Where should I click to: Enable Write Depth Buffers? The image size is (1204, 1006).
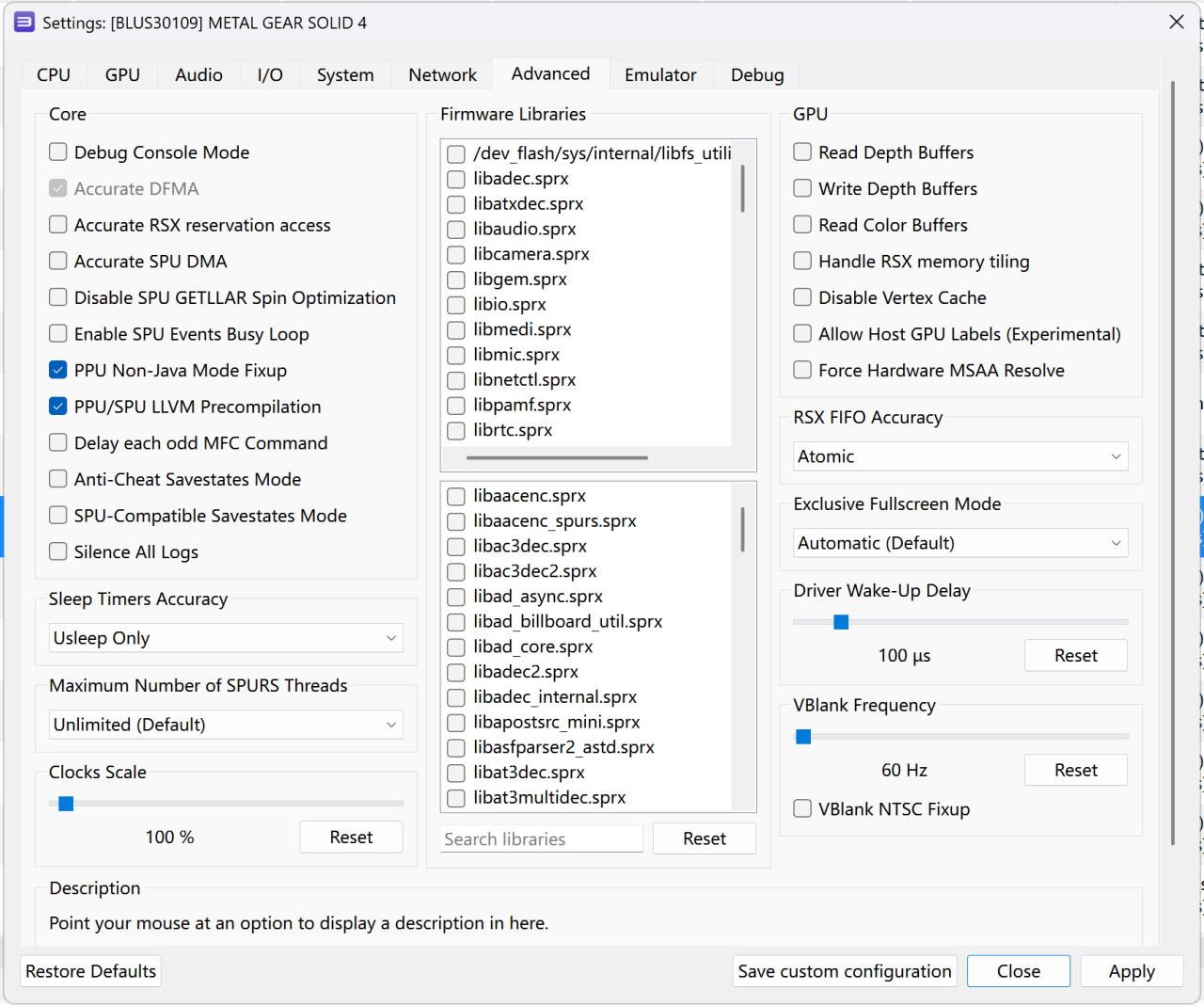tap(802, 188)
